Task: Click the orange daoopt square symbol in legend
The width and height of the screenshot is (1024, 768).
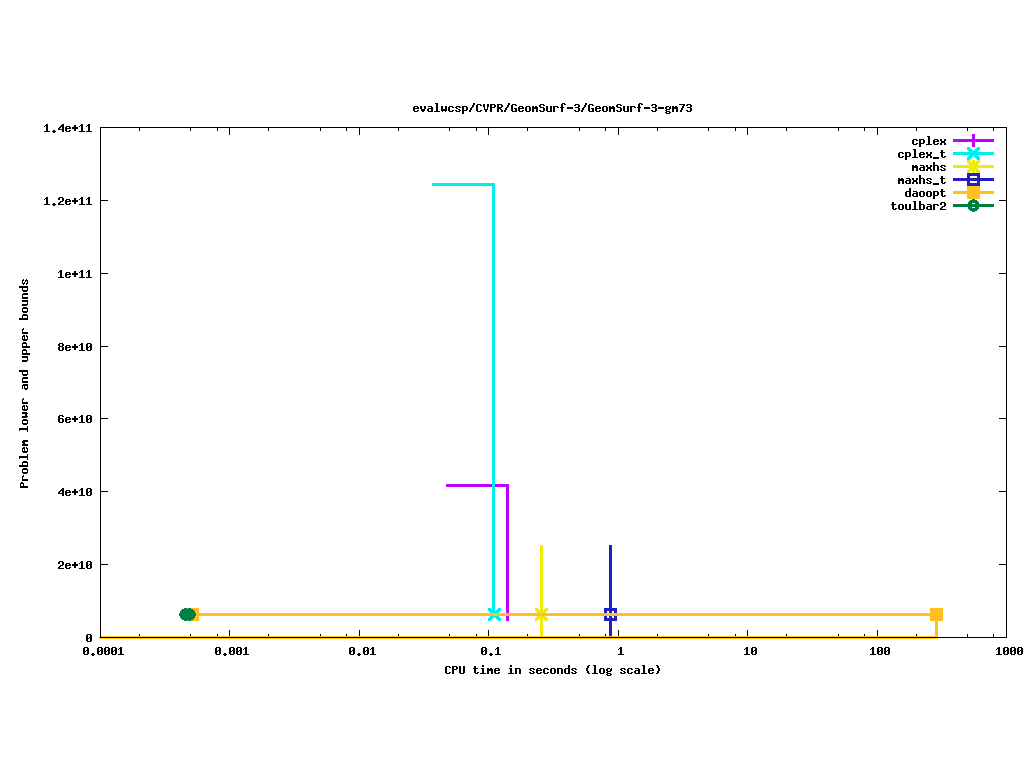Action: coord(973,193)
